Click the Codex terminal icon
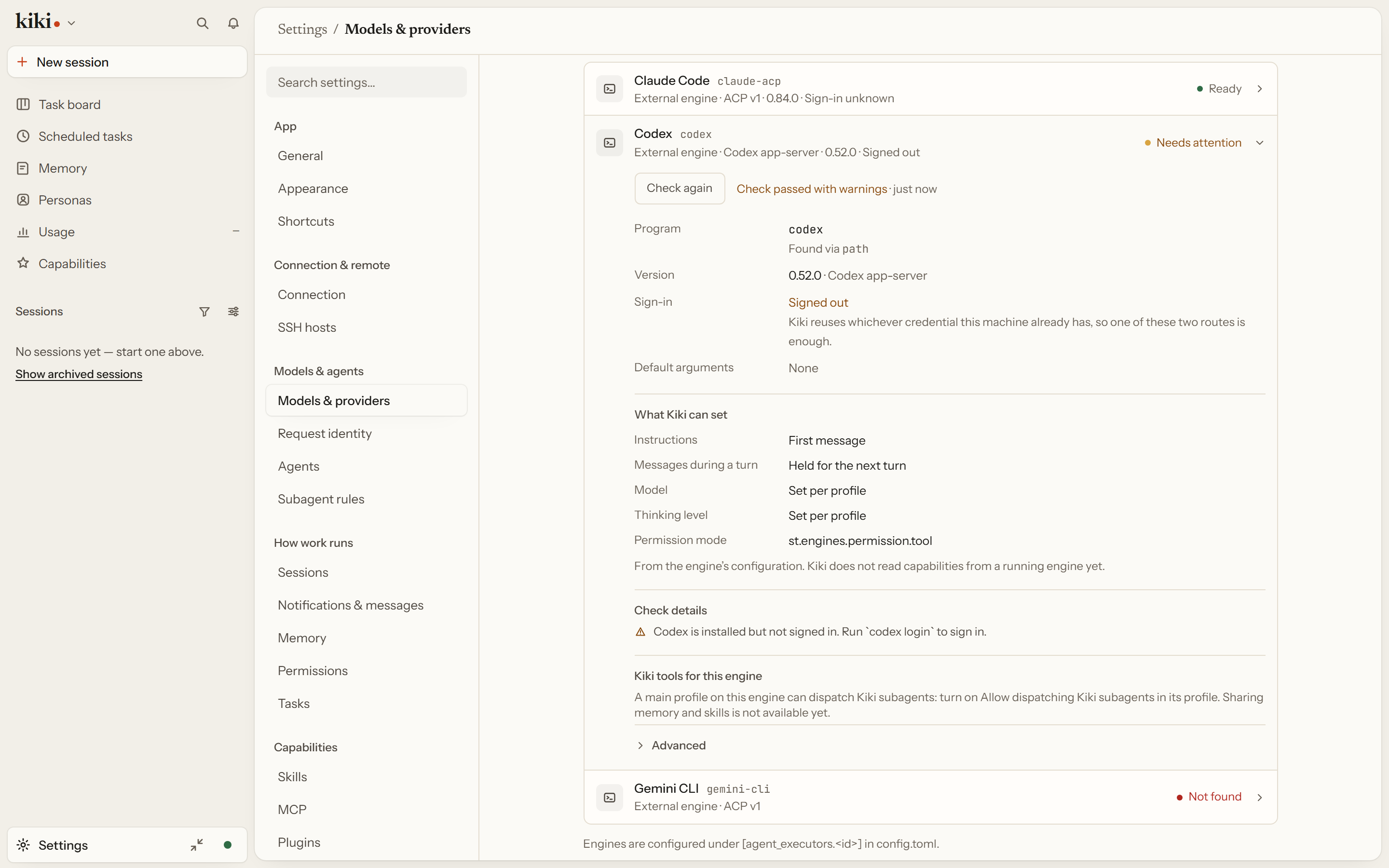This screenshot has height=868, width=1389. pyautogui.click(x=610, y=143)
